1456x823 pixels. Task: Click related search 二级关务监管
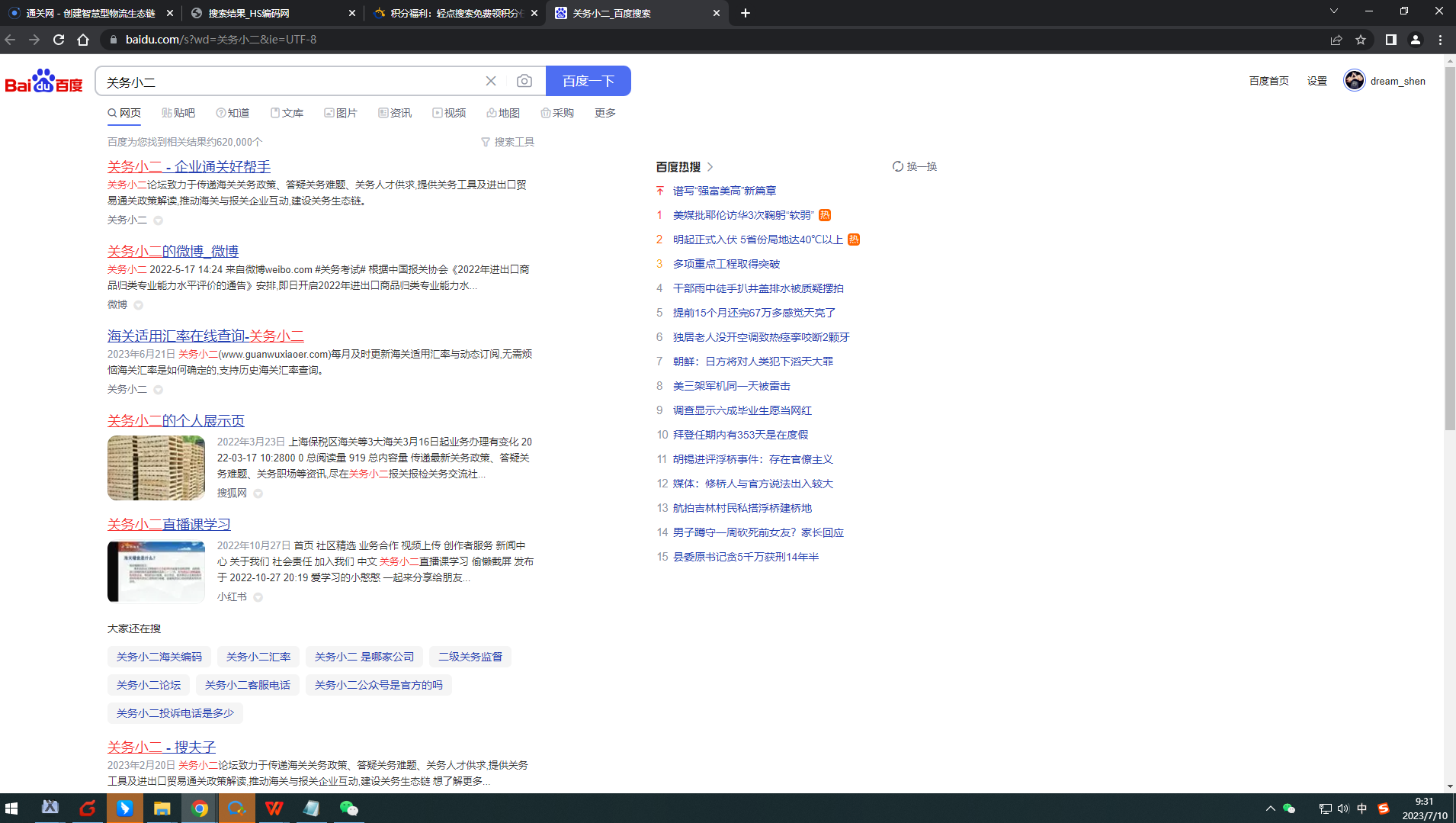point(470,657)
